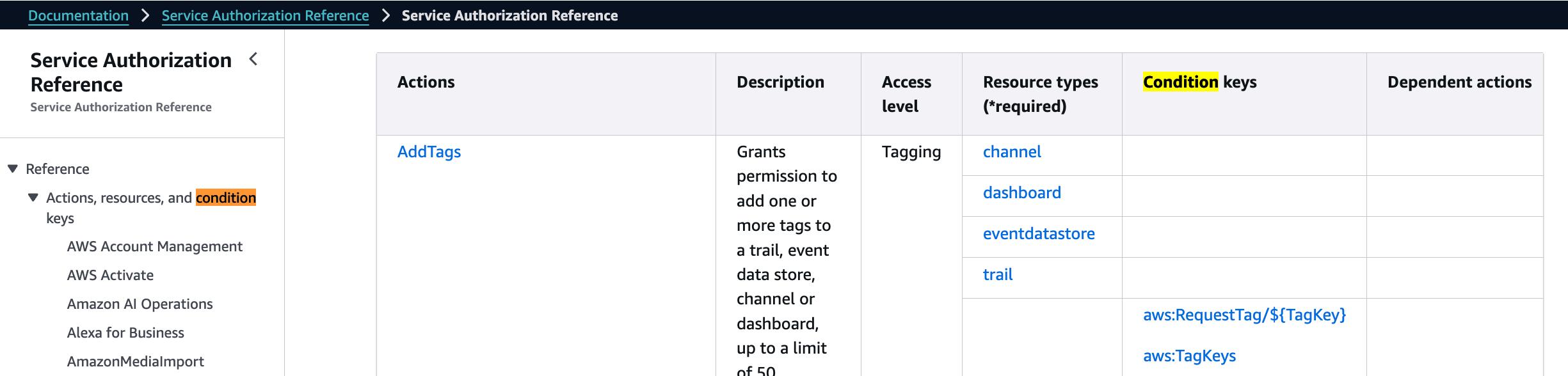This screenshot has height=376, width=1568.
Task: Collapse Actions, resources, and condition keys
Action: coord(33,198)
